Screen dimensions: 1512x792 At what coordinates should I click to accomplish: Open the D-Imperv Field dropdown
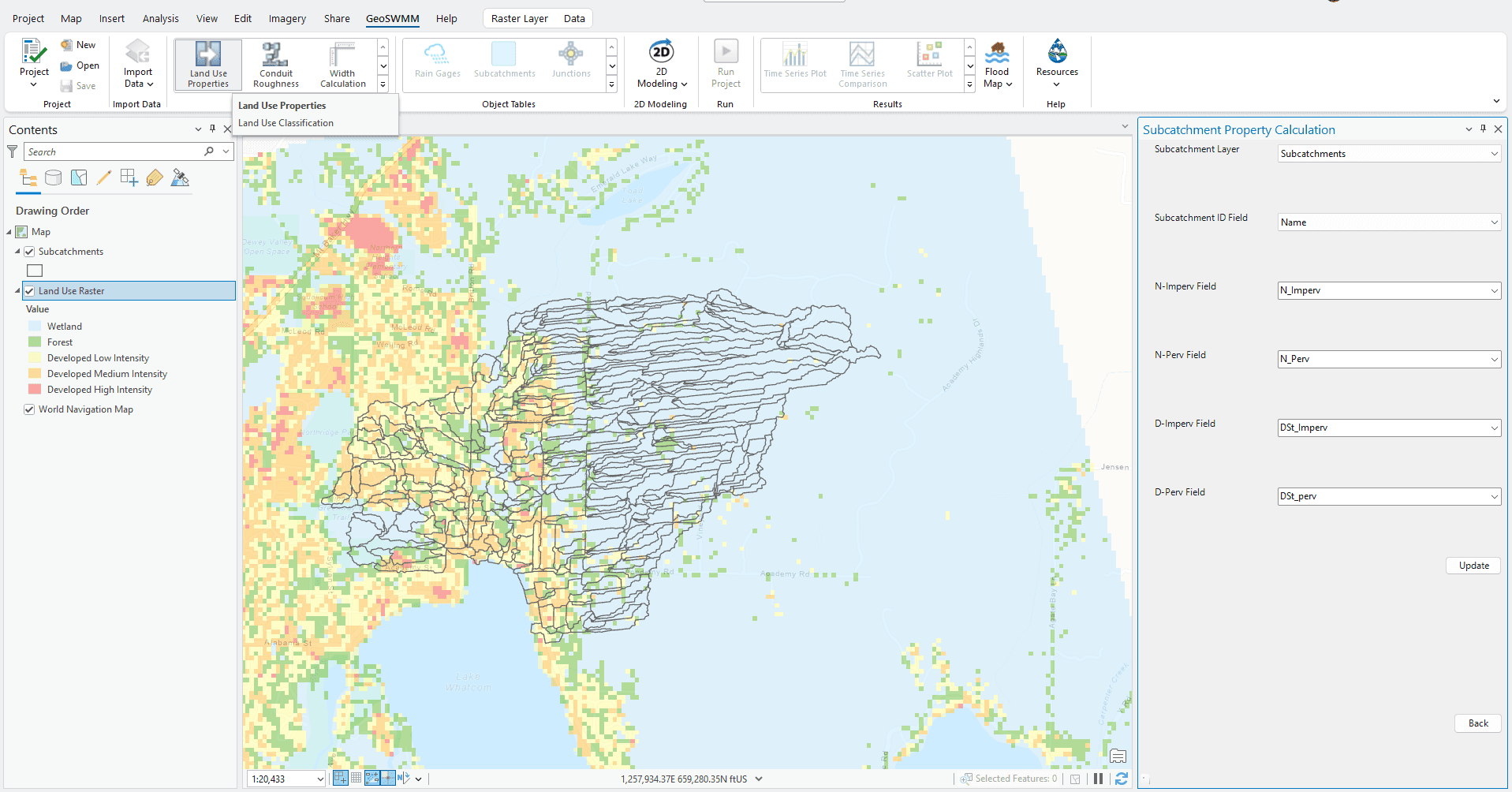coord(1389,428)
